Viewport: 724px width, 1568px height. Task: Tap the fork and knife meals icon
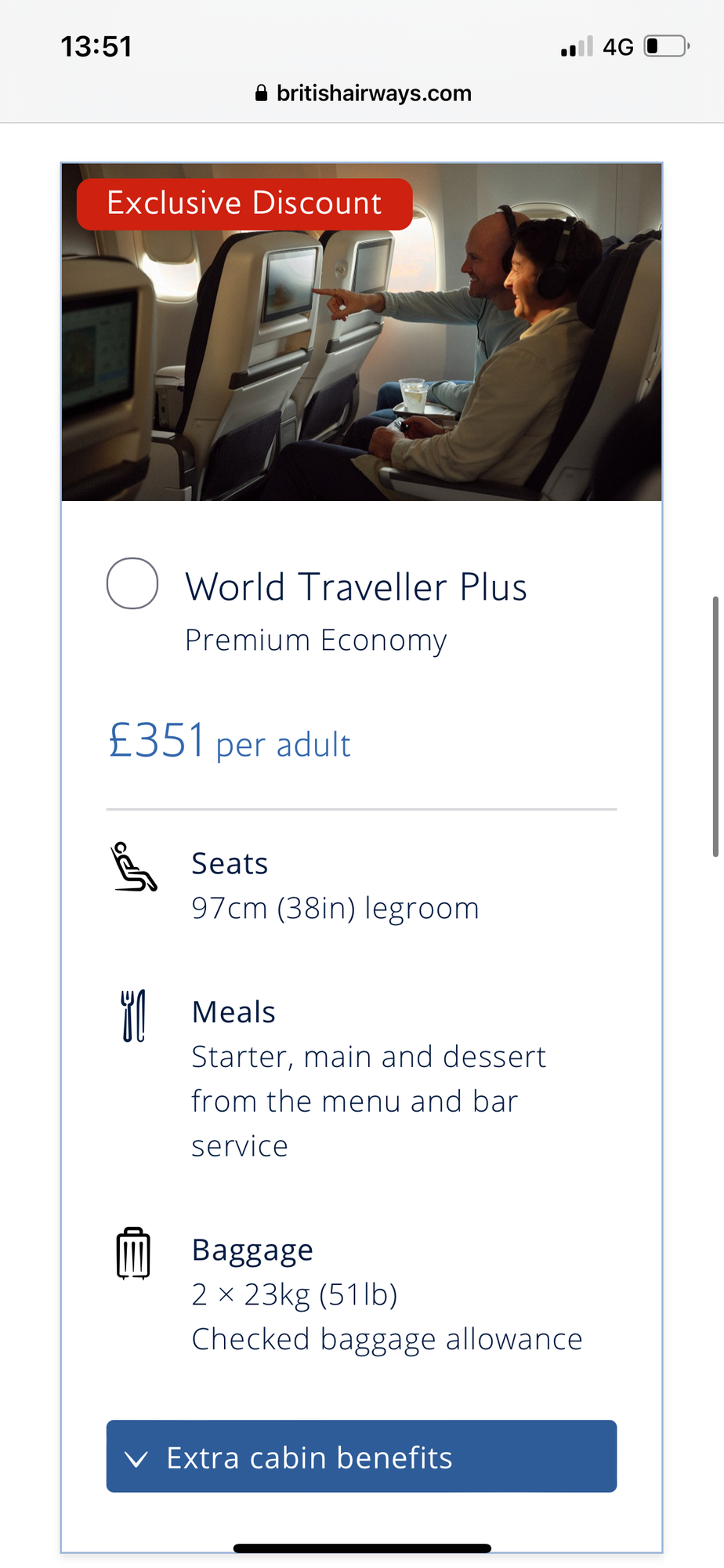(x=134, y=1016)
